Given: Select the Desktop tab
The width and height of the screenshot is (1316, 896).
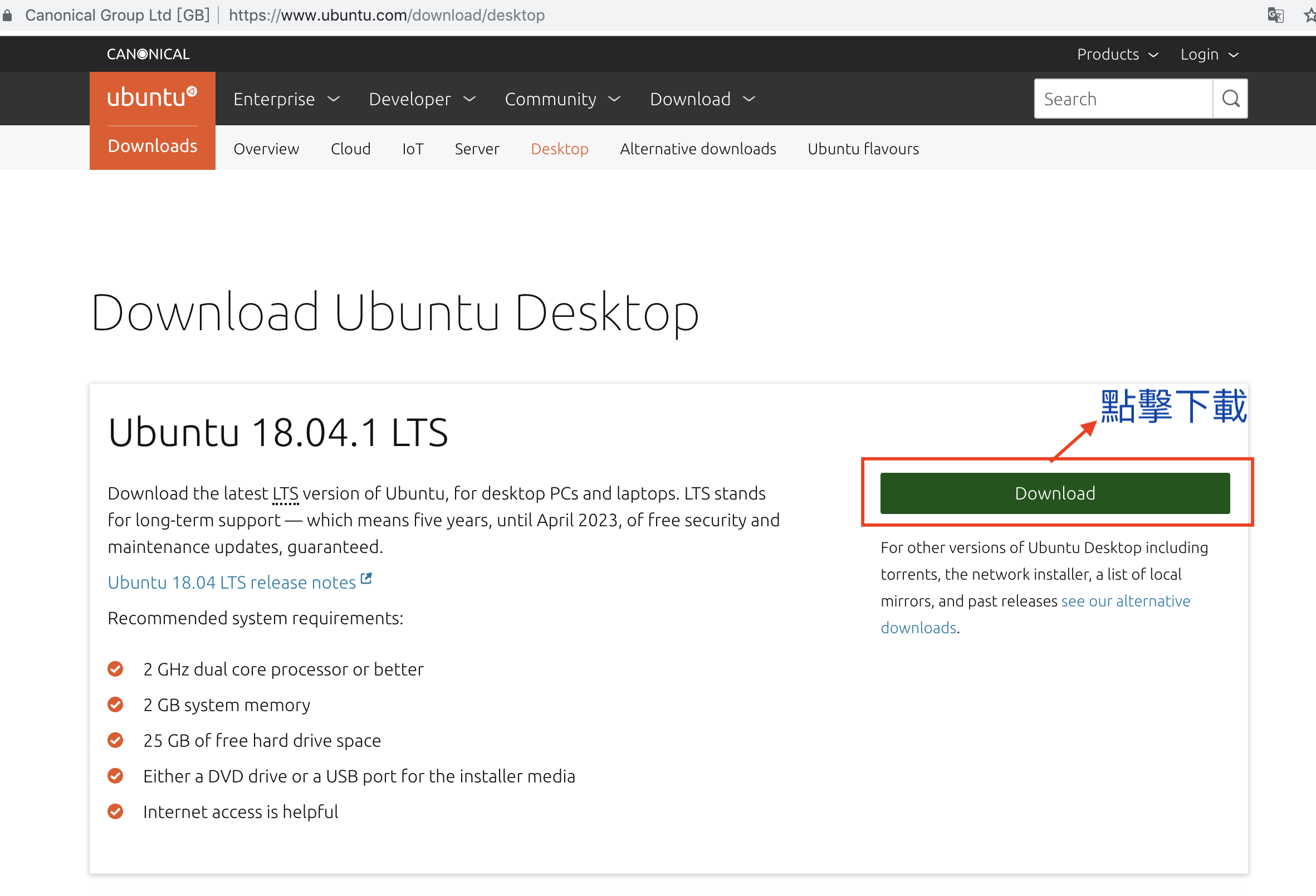Looking at the screenshot, I should tap(560, 149).
